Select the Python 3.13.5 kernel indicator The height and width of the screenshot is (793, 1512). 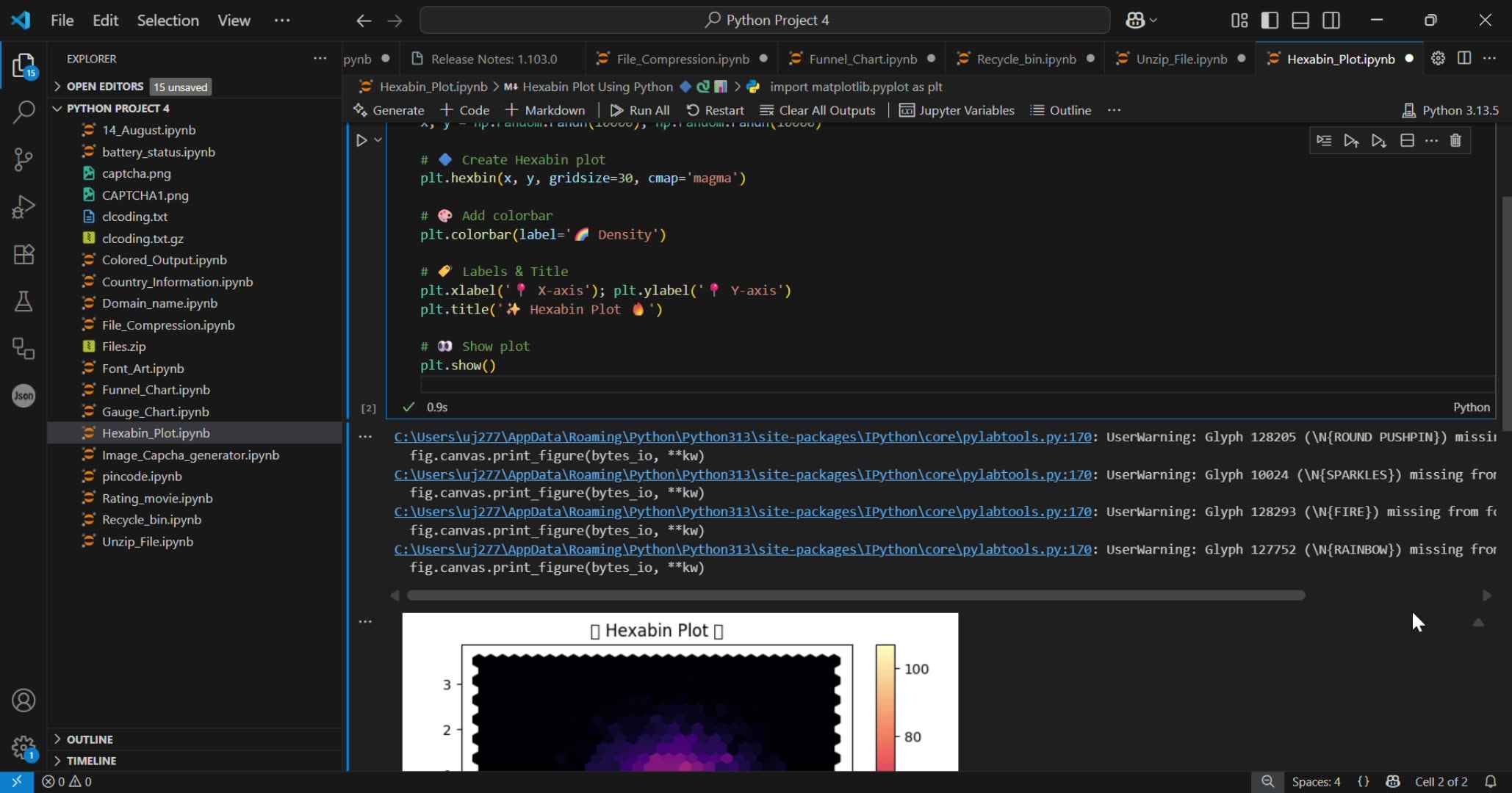point(1451,110)
